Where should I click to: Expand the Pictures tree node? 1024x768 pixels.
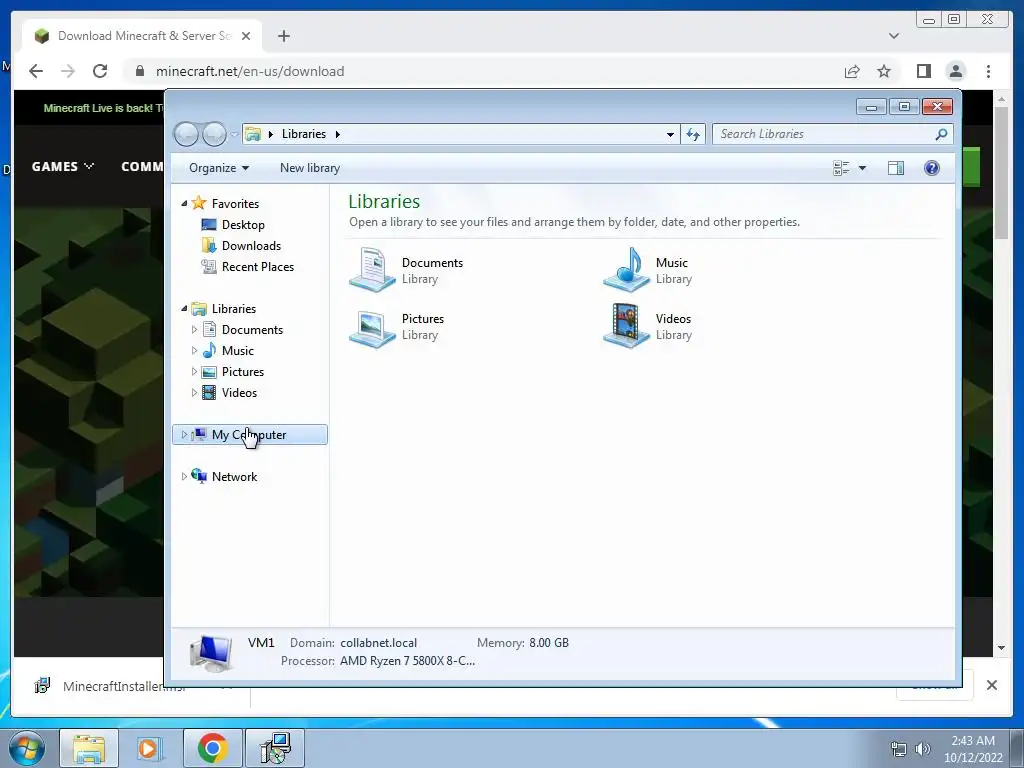(194, 372)
